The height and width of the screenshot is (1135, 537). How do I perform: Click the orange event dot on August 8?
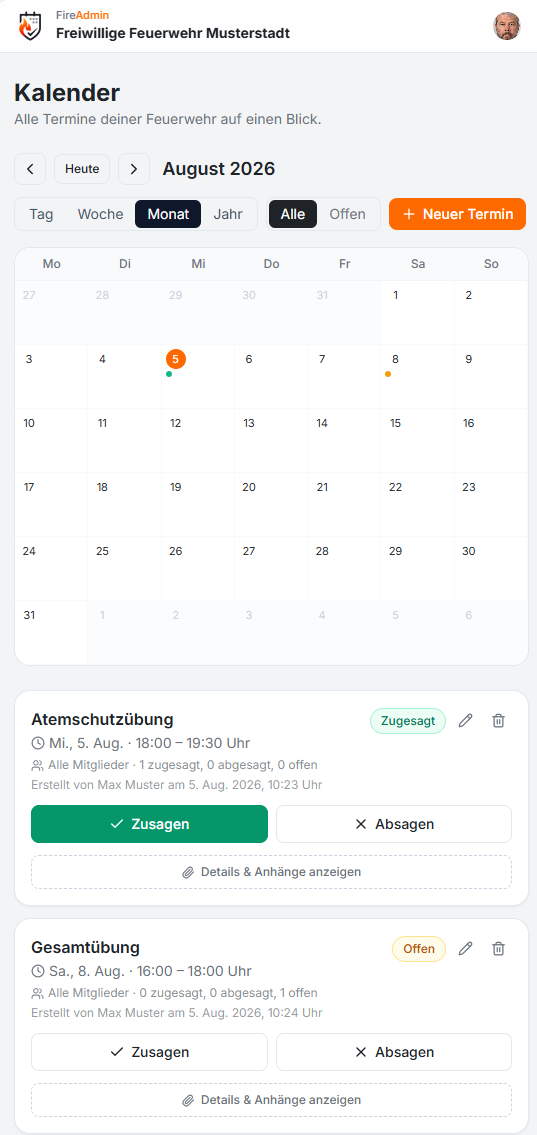point(388,374)
